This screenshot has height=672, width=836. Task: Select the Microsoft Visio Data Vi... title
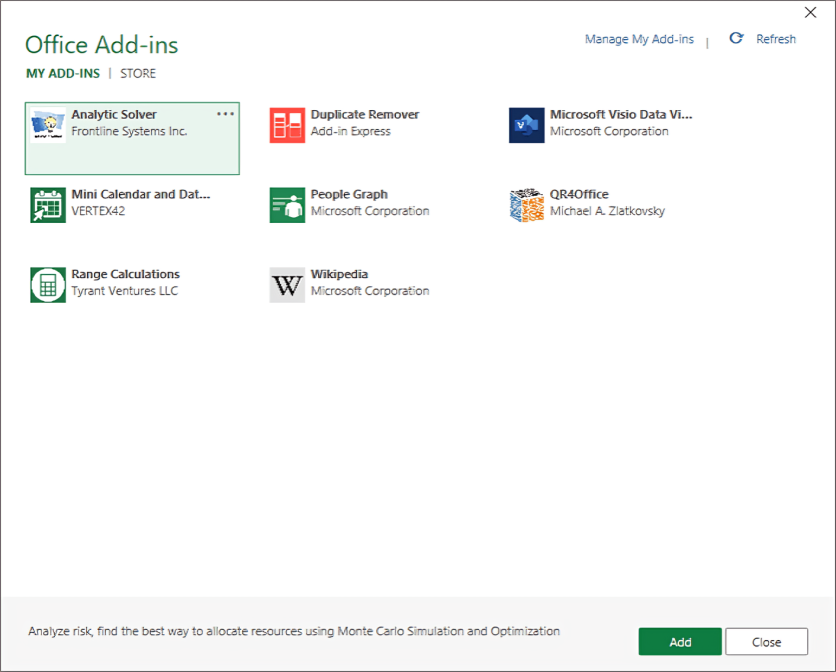point(621,115)
